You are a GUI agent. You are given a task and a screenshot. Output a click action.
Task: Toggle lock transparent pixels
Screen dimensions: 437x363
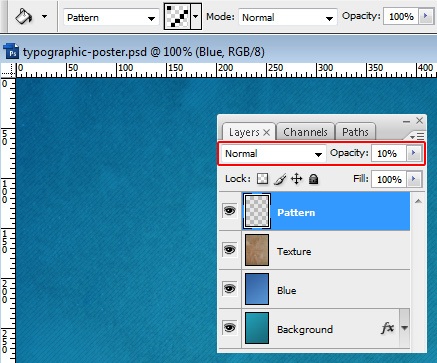click(x=262, y=179)
